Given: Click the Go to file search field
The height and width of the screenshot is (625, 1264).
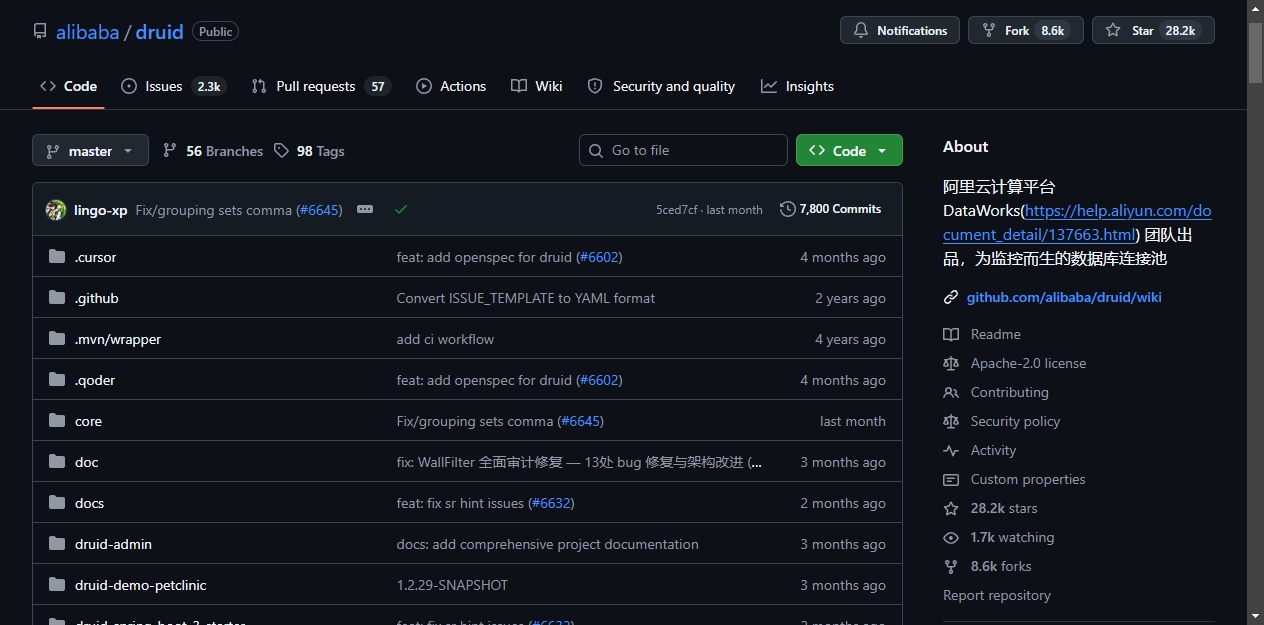Looking at the screenshot, I should (683, 150).
